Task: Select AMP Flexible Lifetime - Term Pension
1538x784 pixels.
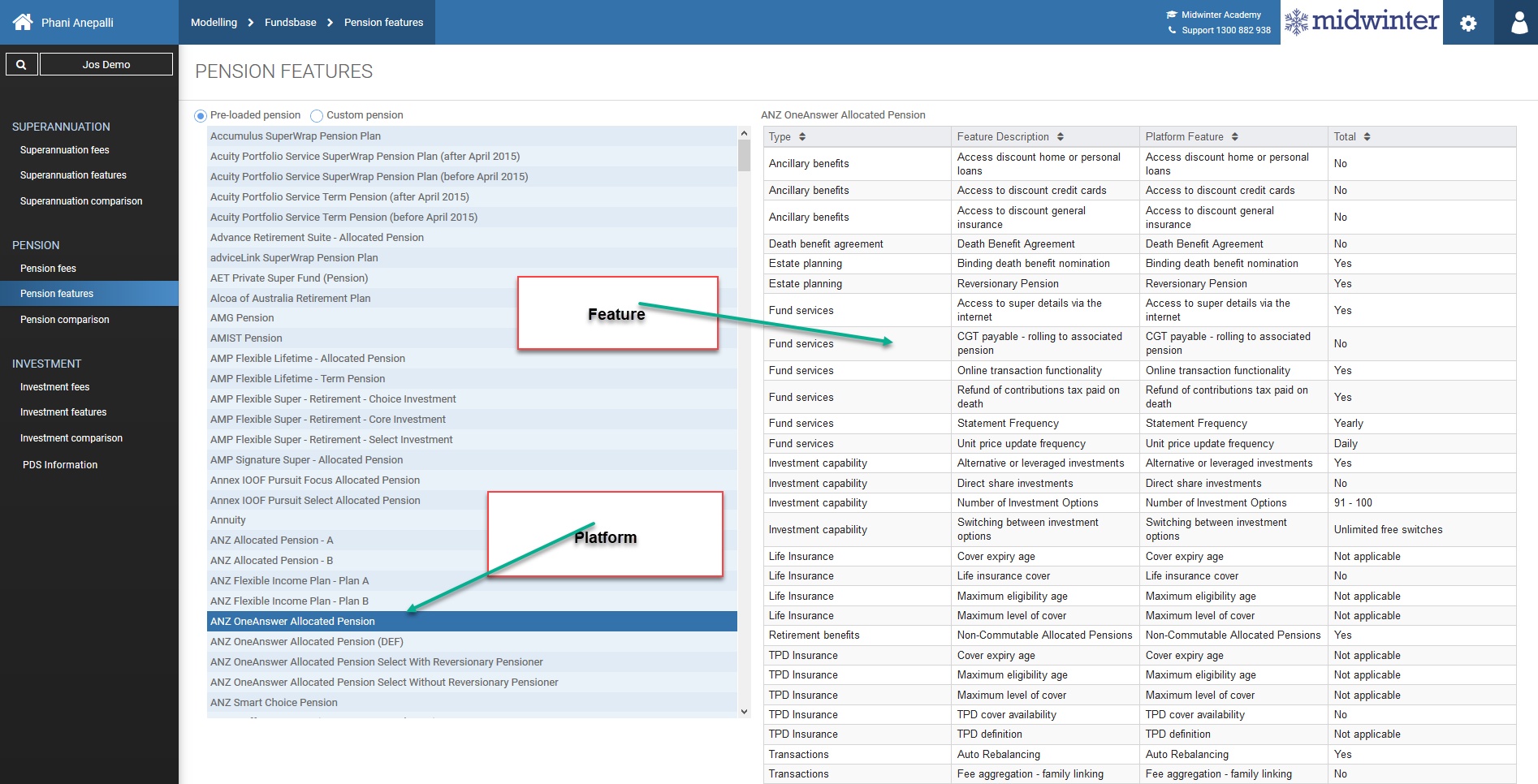Action: point(472,379)
